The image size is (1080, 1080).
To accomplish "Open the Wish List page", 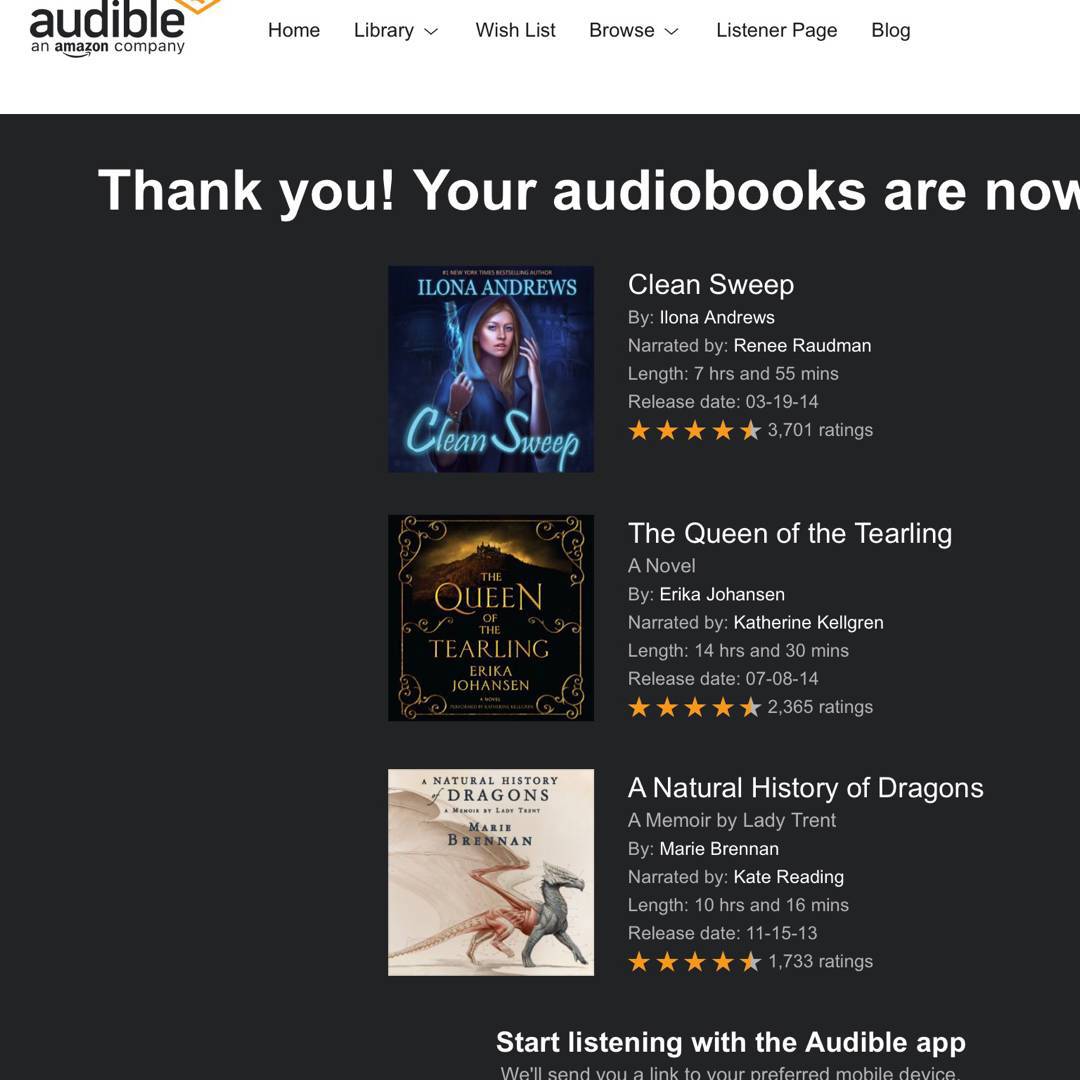I will click(x=515, y=30).
